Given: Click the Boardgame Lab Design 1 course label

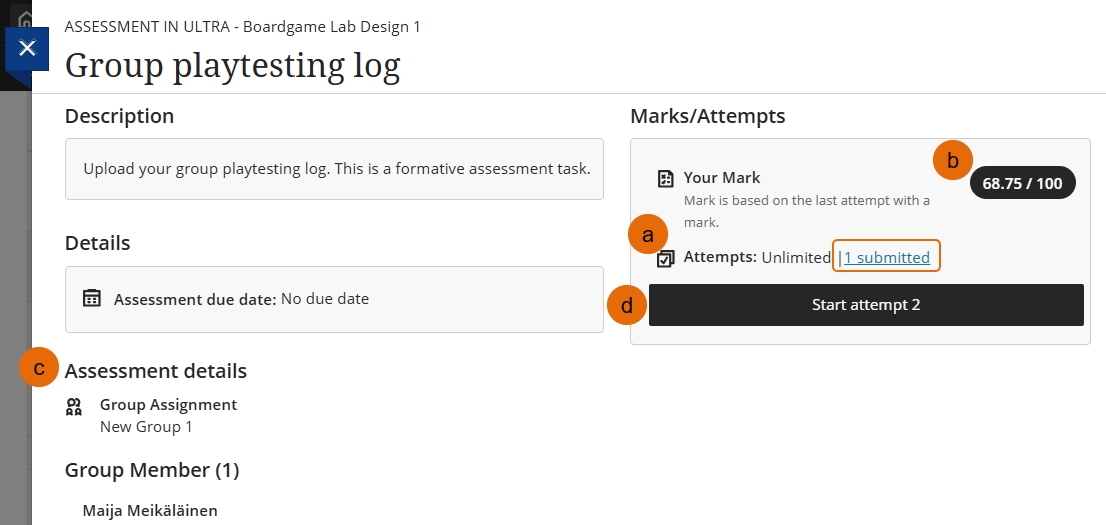Looking at the screenshot, I should click(332, 27).
